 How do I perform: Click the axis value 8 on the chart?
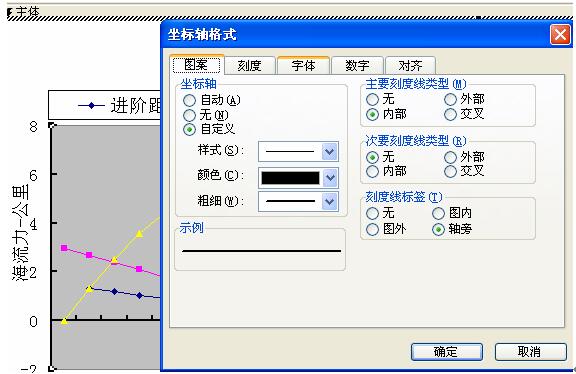tap(33, 127)
